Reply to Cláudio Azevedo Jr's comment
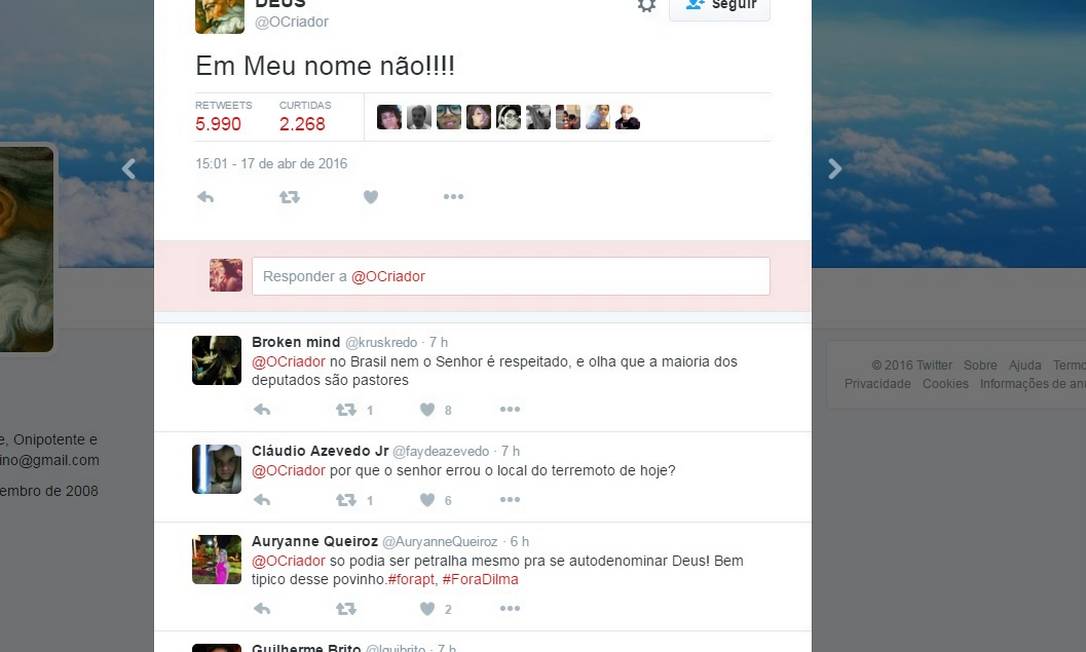Image resolution: width=1086 pixels, height=652 pixels. [x=262, y=500]
